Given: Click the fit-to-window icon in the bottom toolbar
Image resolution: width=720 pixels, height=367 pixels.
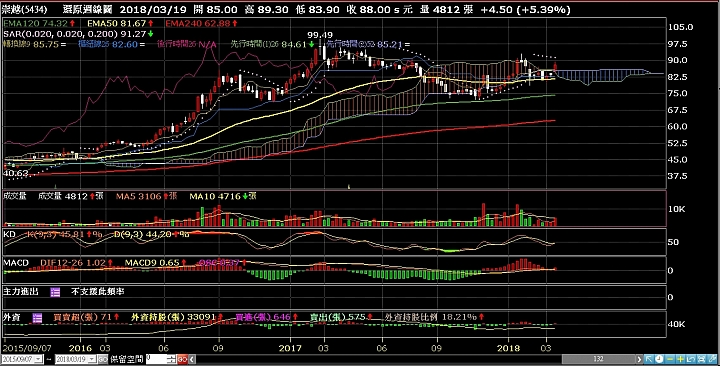Looking at the screenshot, I should tap(701, 359).
